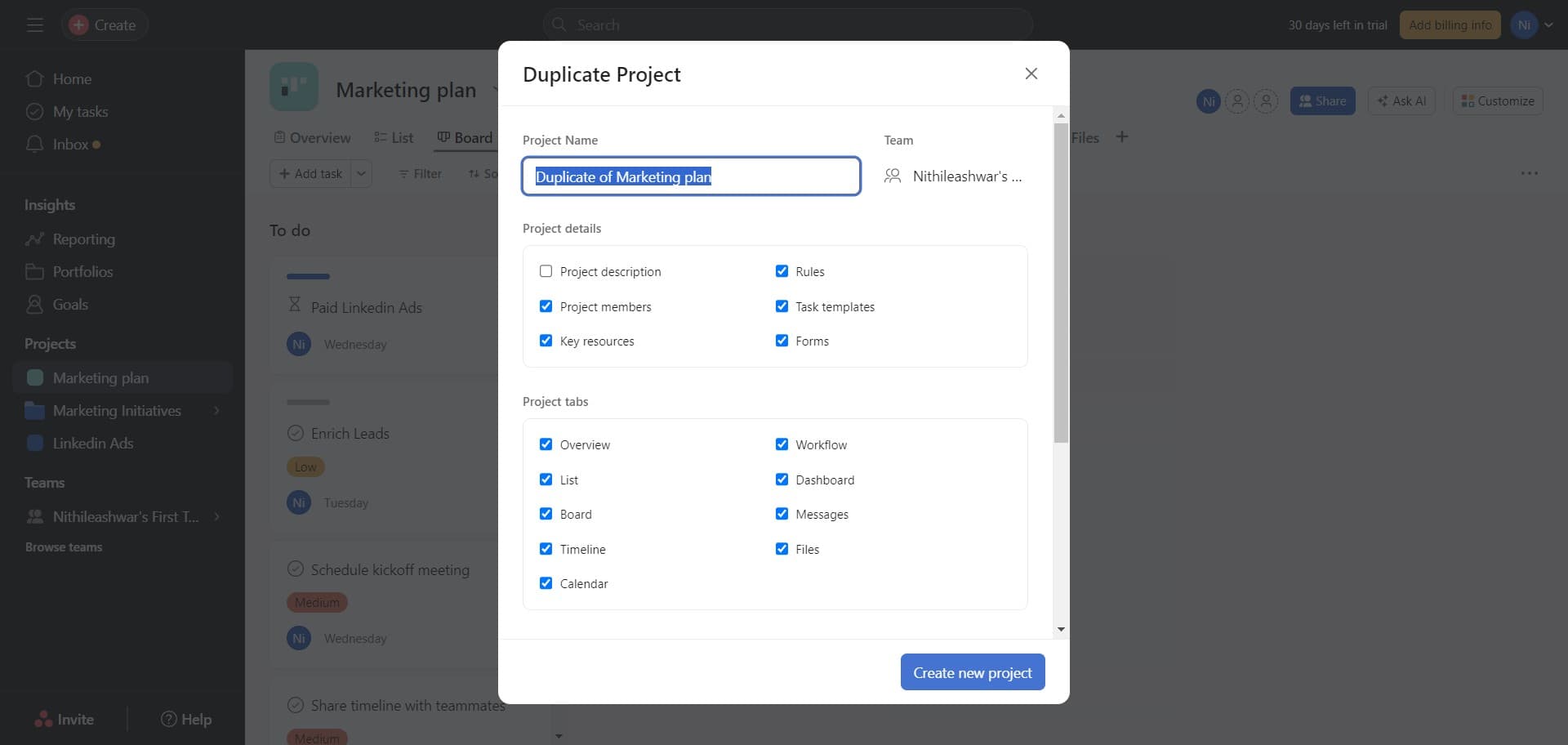Open the Home view in sidebar
Viewport: 1568px width, 745px height.
click(72, 78)
